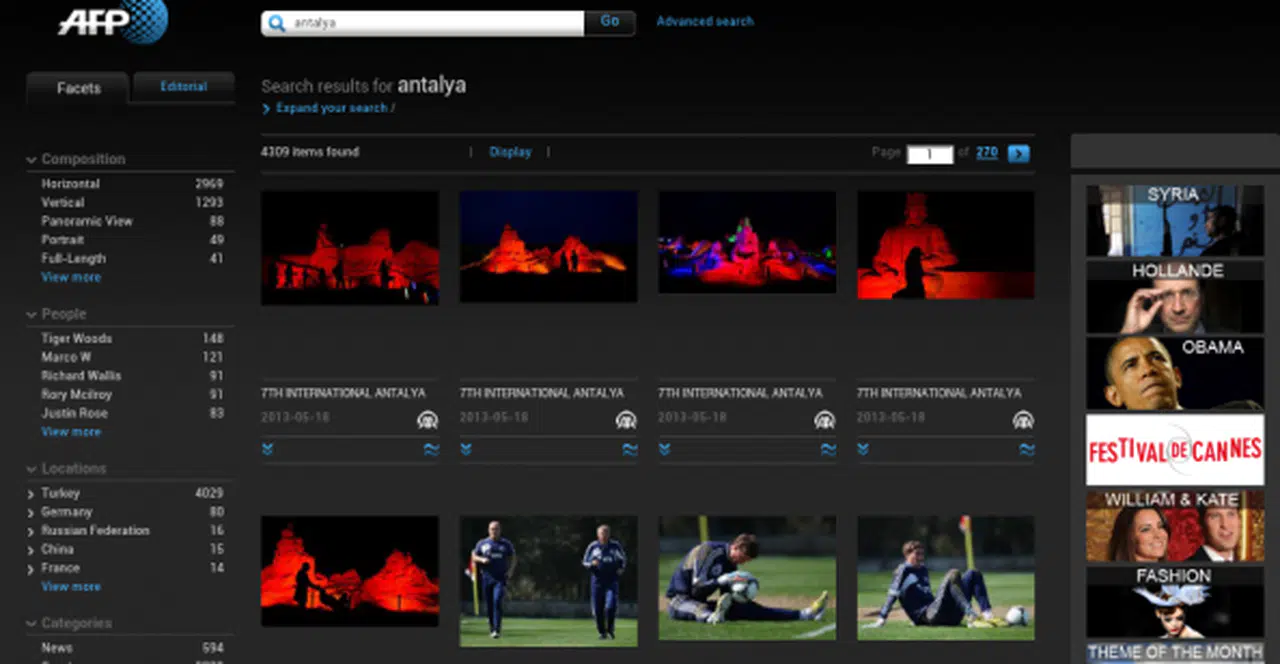Click similar-images wave icon under first result
The image size is (1280, 664).
click(430, 450)
